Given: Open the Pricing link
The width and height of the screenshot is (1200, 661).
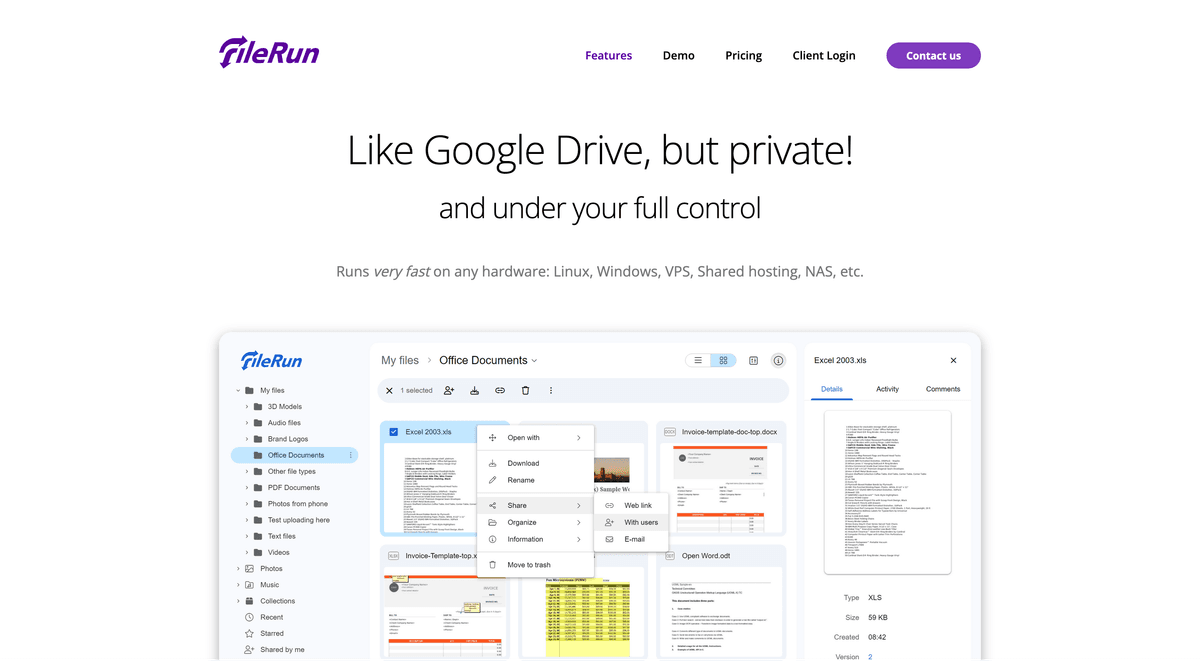Looking at the screenshot, I should (743, 56).
